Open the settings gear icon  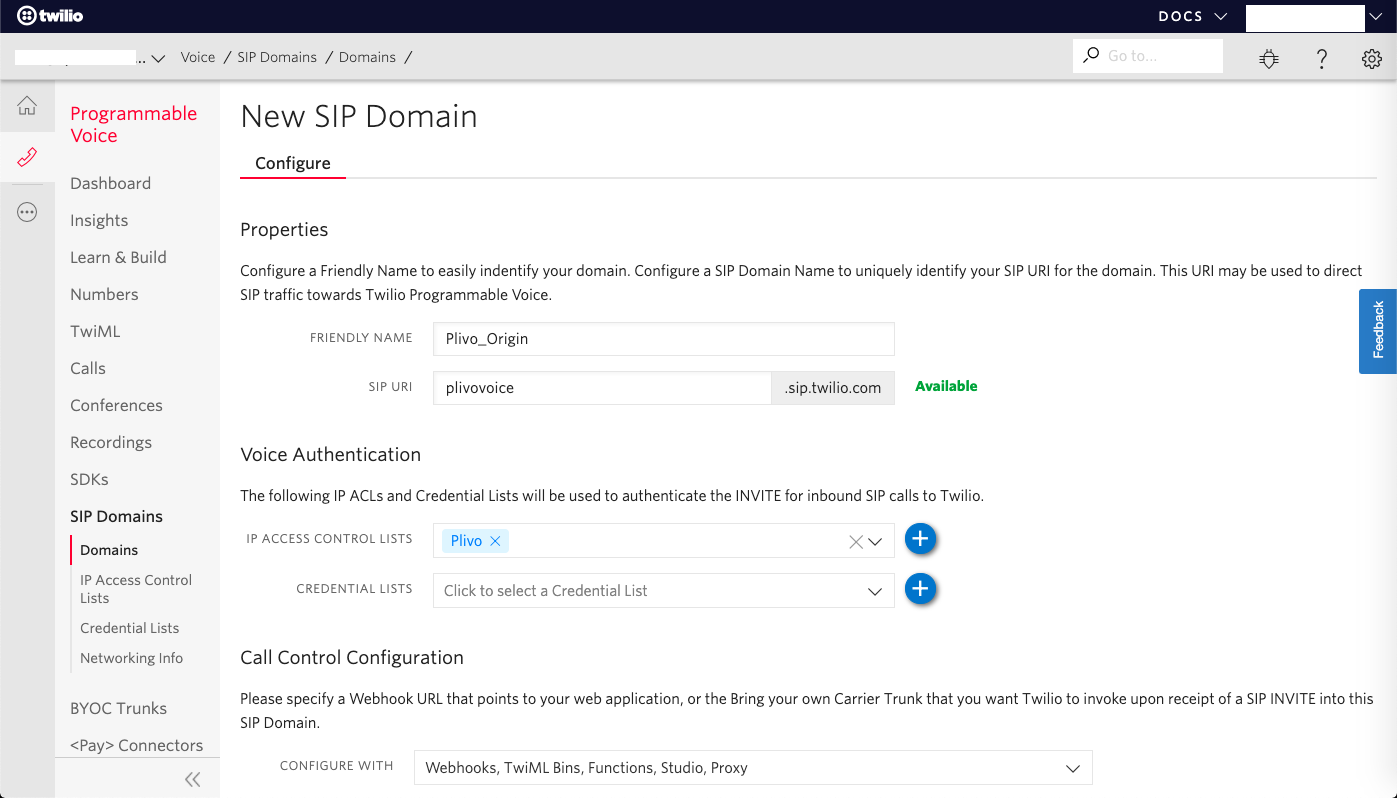click(1371, 58)
